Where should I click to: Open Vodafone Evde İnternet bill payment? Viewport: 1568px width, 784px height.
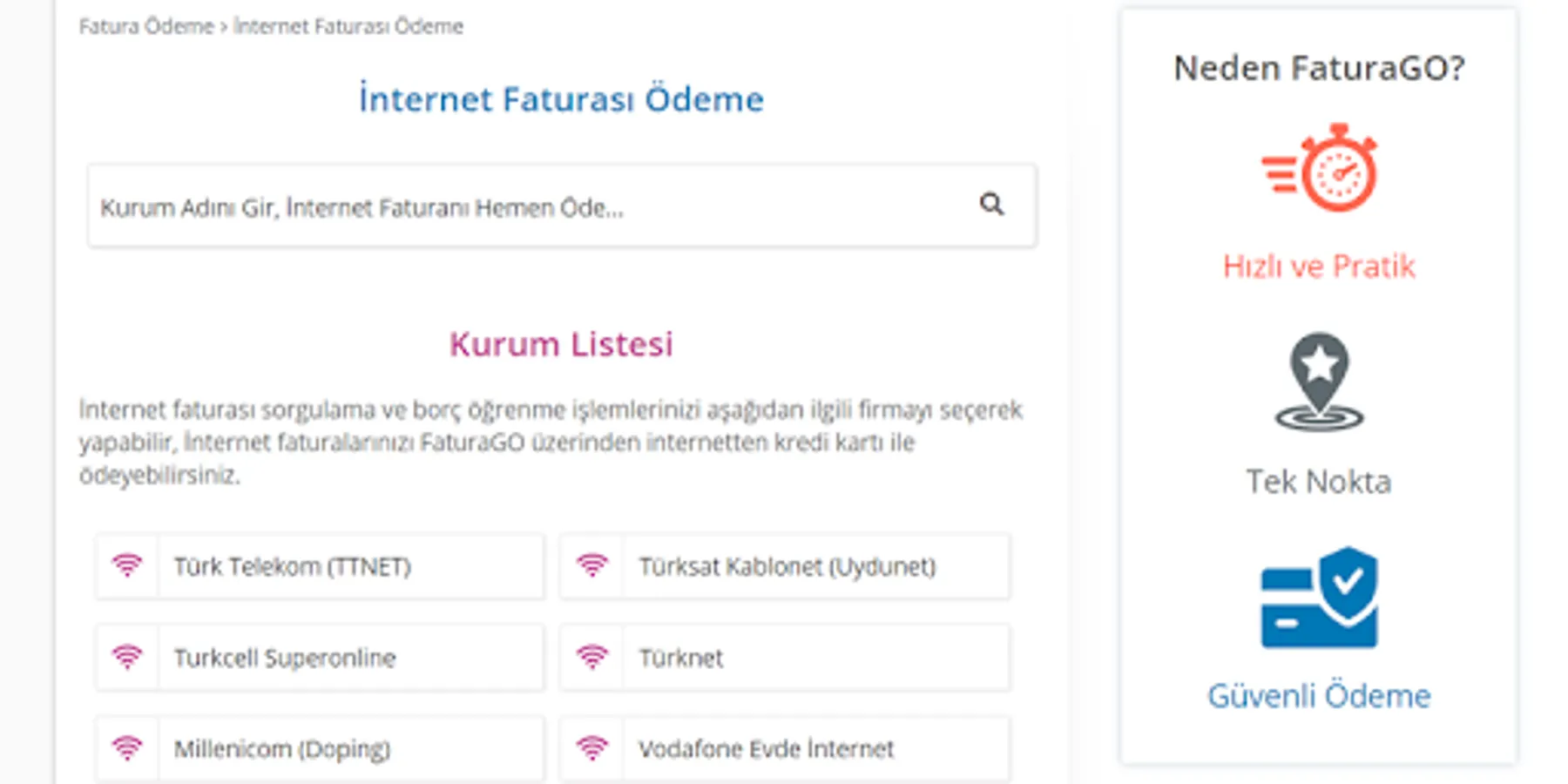[766, 749]
